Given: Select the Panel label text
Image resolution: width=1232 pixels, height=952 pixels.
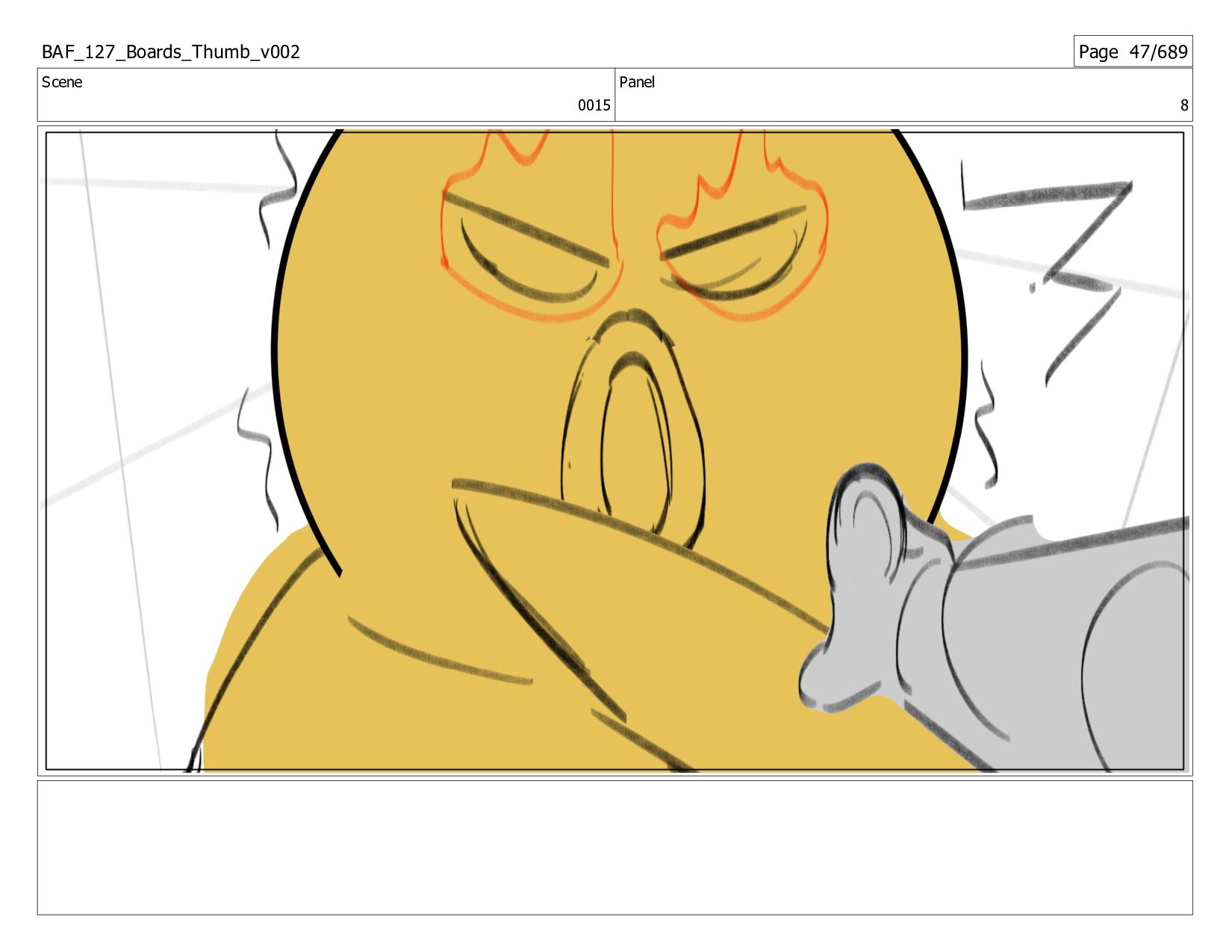Looking at the screenshot, I should pos(637,82).
